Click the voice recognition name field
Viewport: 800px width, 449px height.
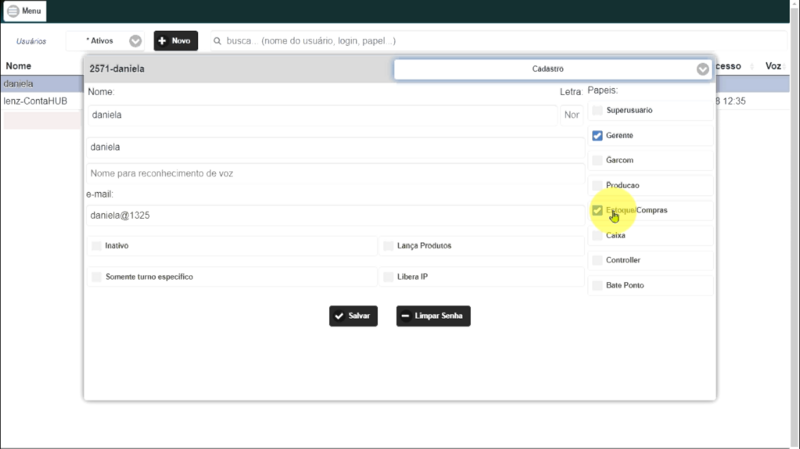[x=335, y=173]
